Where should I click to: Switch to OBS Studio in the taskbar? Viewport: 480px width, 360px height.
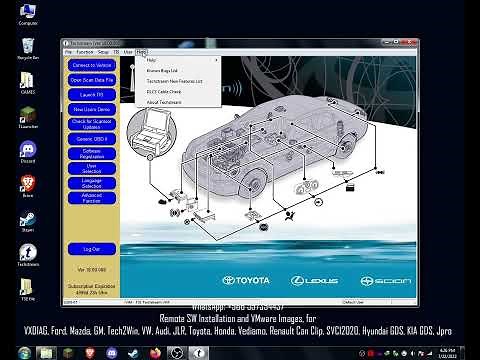pyautogui.click(x=177, y=353)
